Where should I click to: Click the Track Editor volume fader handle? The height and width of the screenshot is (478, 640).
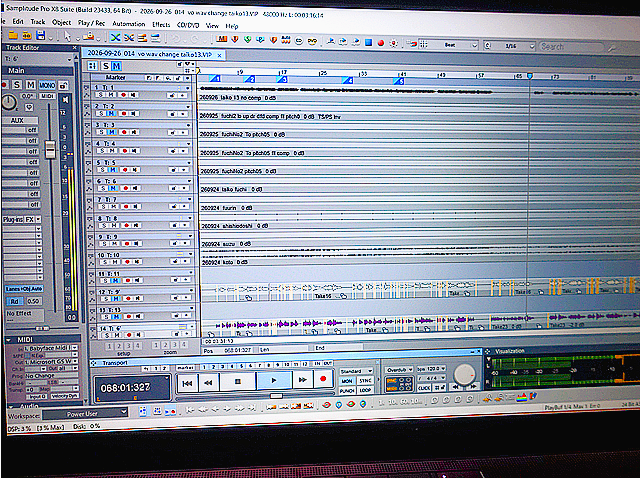click(50, 150)
